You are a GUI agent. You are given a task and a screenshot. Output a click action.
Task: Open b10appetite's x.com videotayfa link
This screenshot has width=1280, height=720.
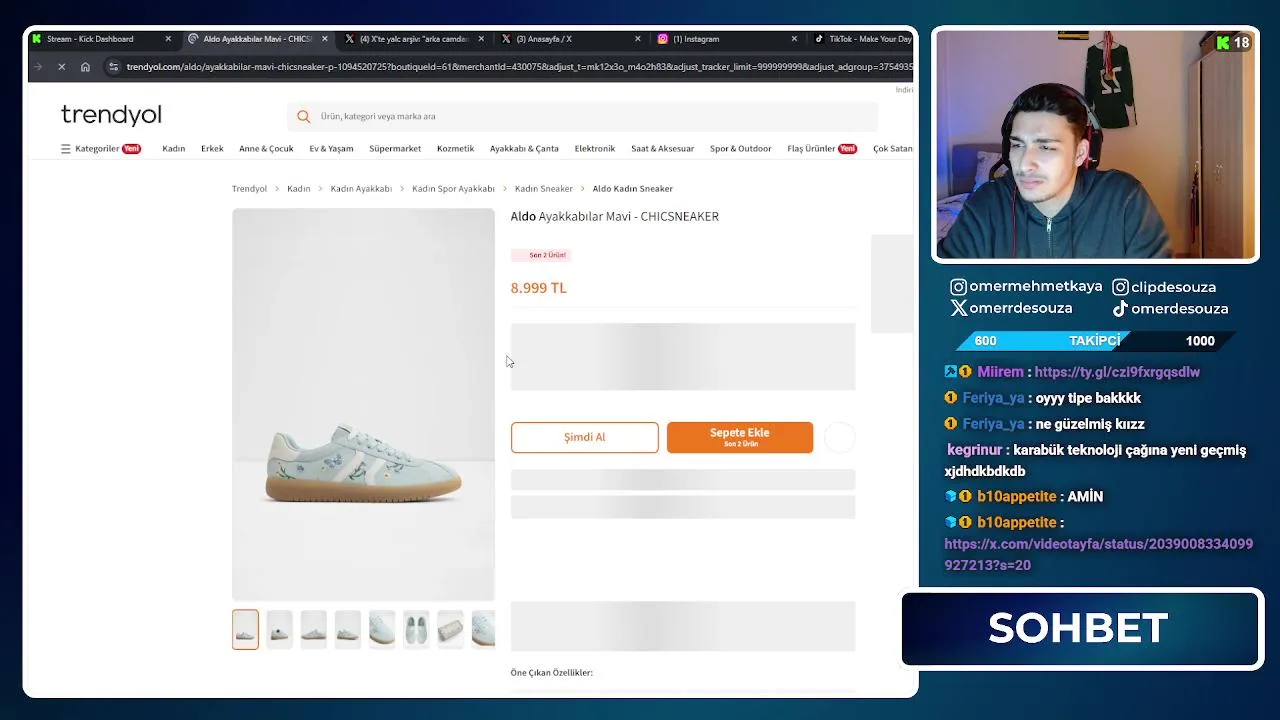tap(1098, 555)
